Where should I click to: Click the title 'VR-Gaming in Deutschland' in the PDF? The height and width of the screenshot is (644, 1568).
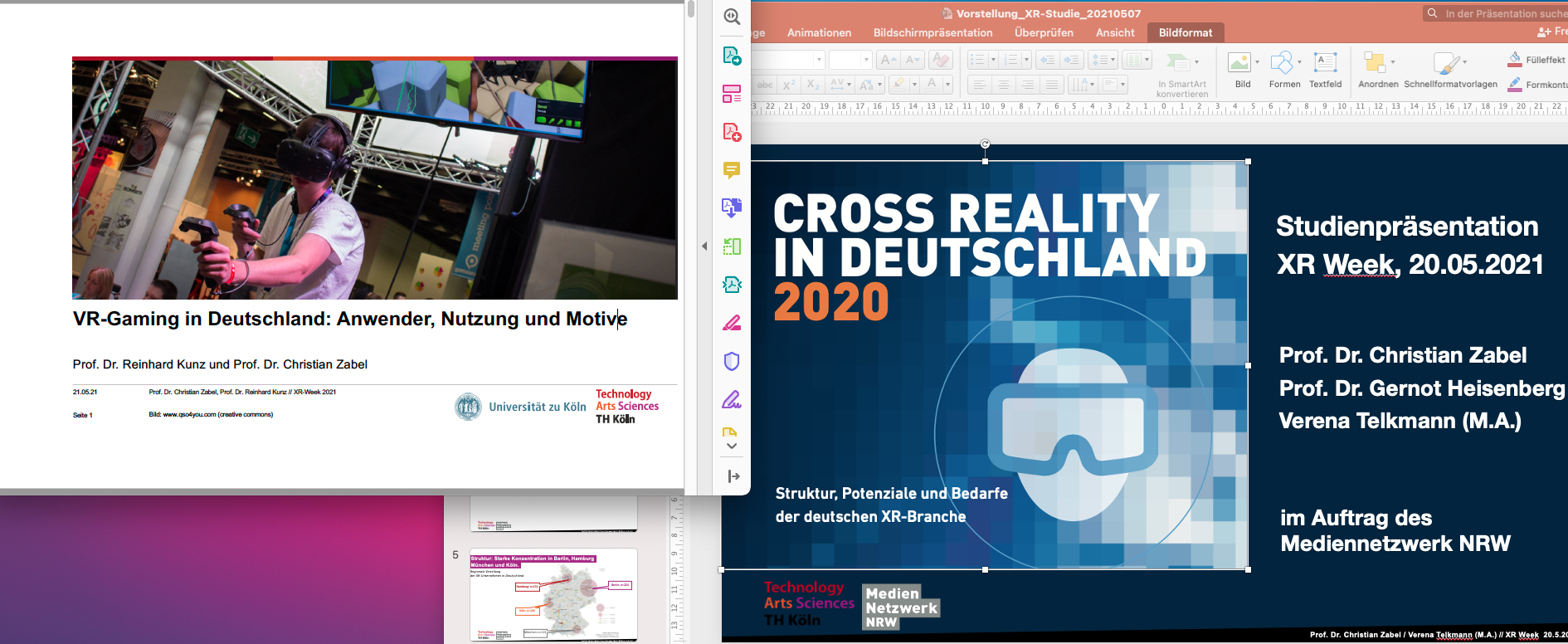coord(349,319)
